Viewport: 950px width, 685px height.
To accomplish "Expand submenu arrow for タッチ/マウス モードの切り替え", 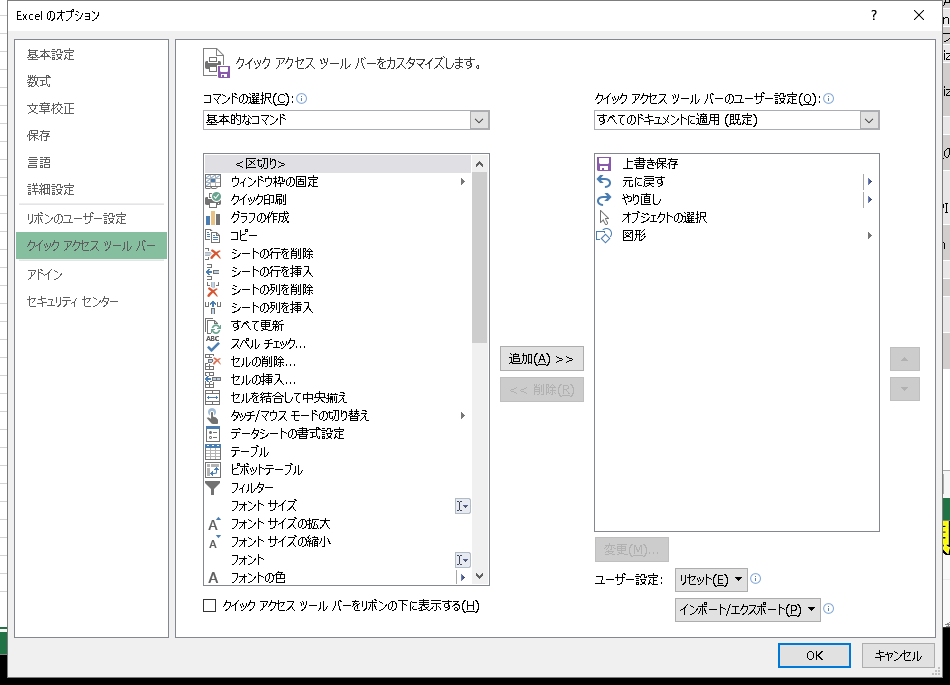I will tap(463, 415).
